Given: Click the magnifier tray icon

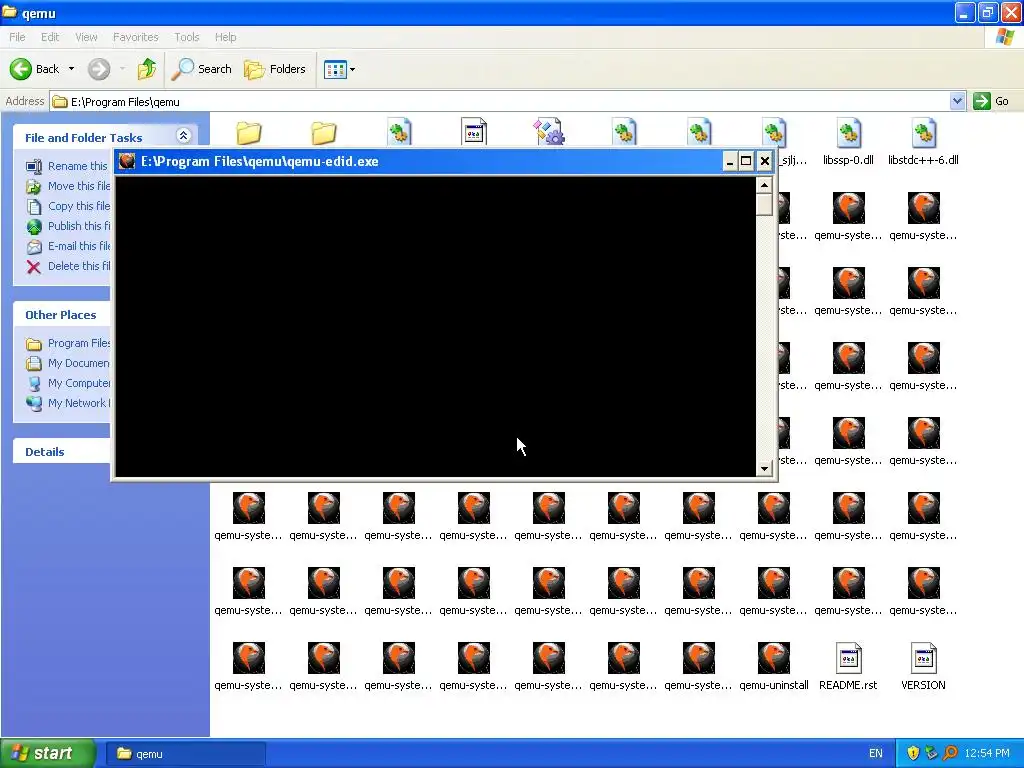Looking at the screenshot, I should coord(950,754).
